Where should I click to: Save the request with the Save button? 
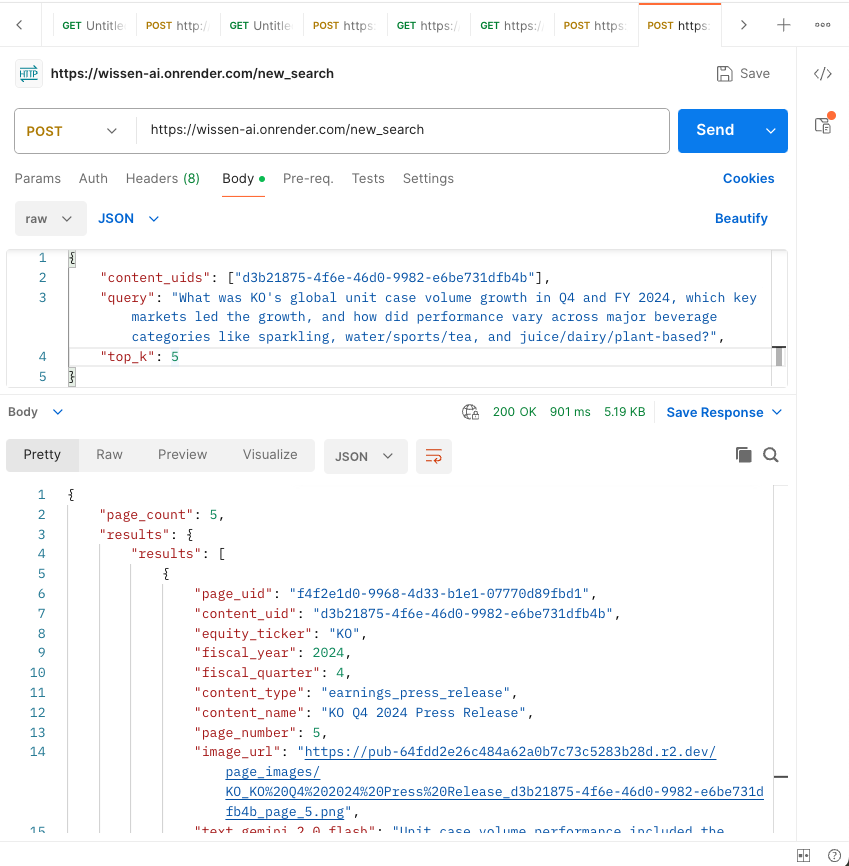coord(743,73)
